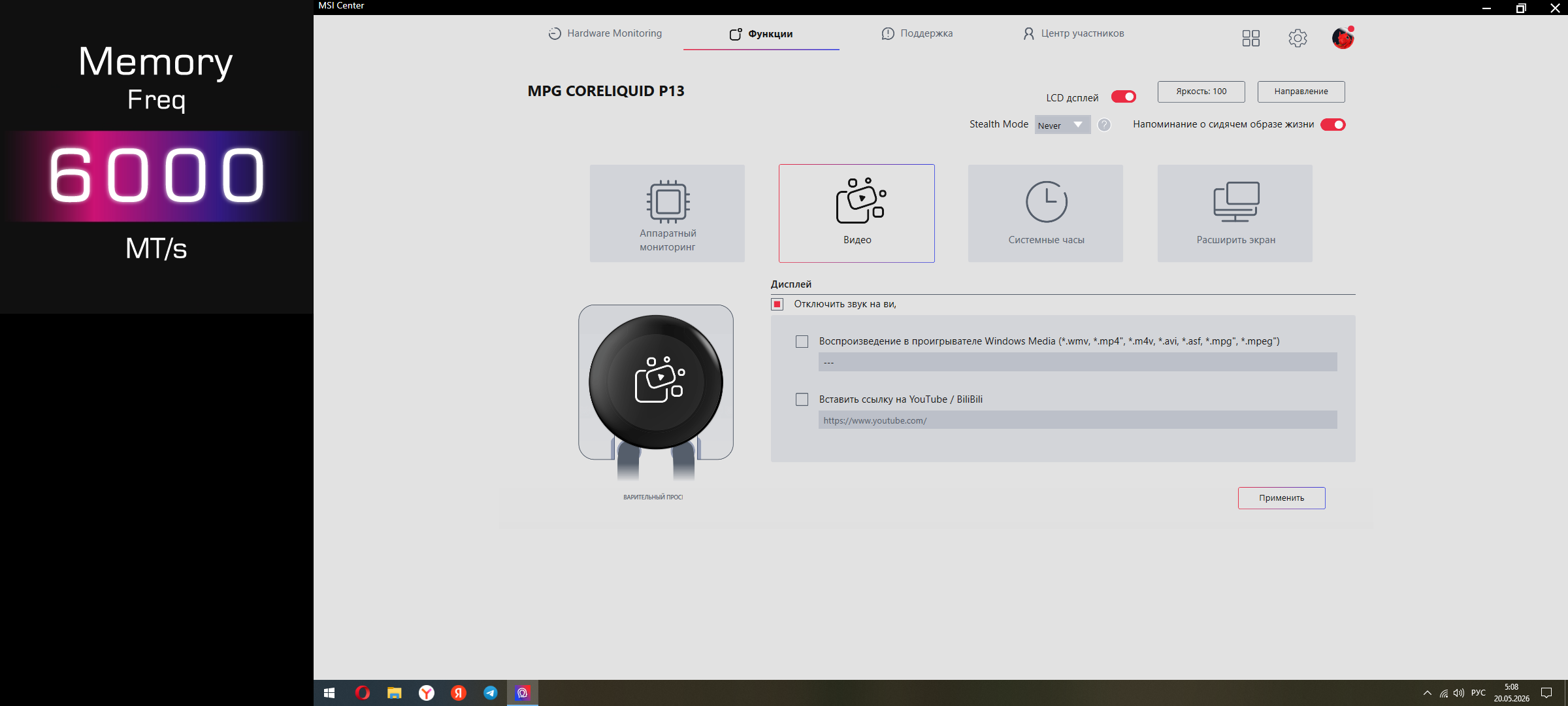Open the apps grid icon
The image size is (1568, 706).
[x=1250, y=38]
